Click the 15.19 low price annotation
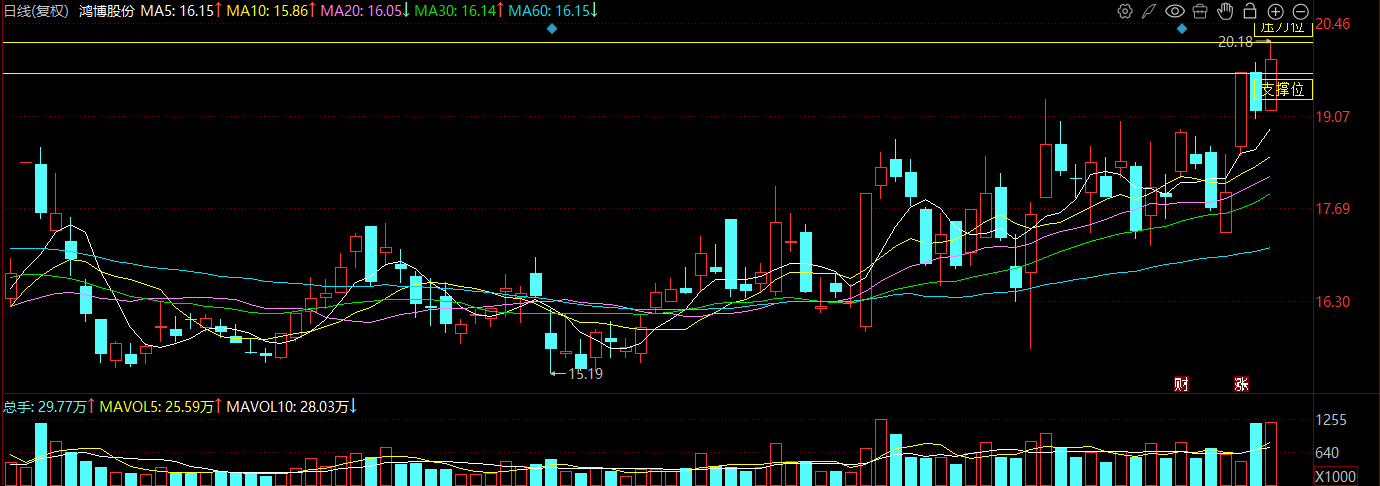 tap(585, 374)
